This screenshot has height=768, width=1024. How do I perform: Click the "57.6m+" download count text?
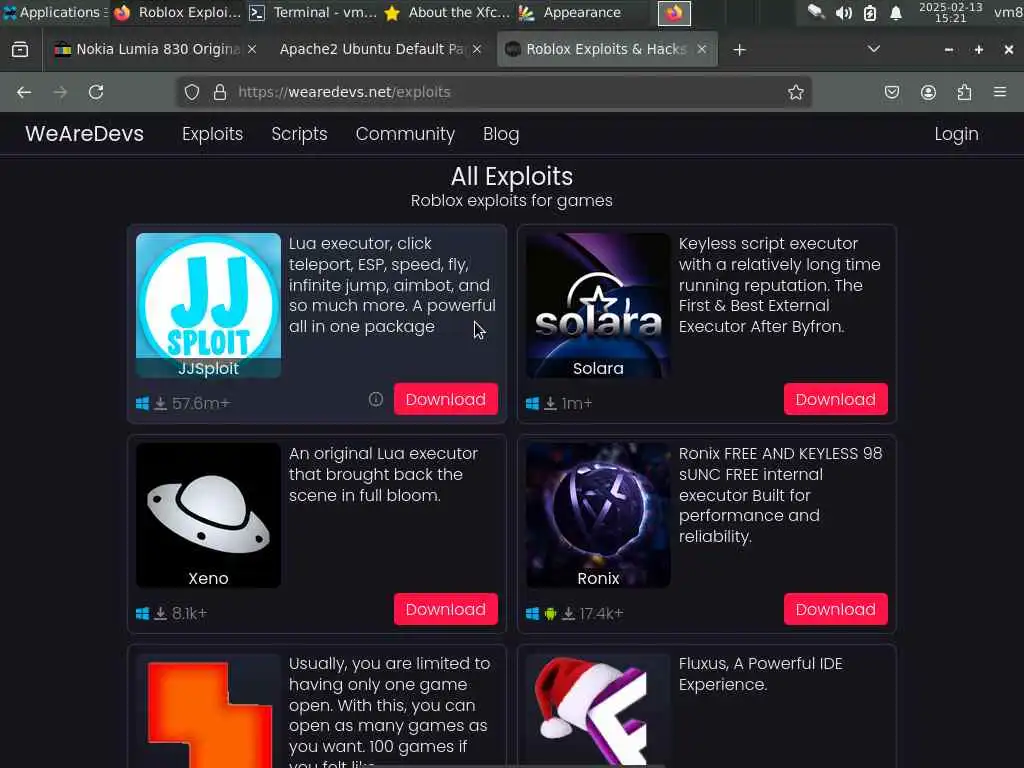201,404
